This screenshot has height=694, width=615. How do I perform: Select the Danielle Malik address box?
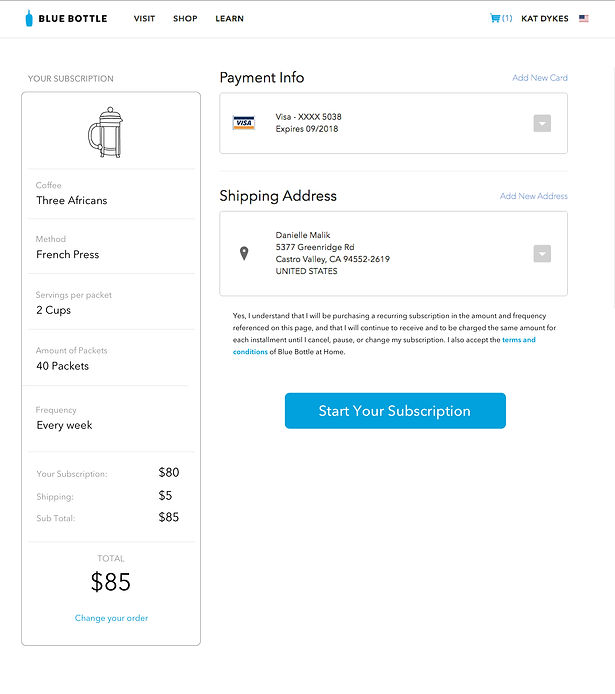[393, 254]
